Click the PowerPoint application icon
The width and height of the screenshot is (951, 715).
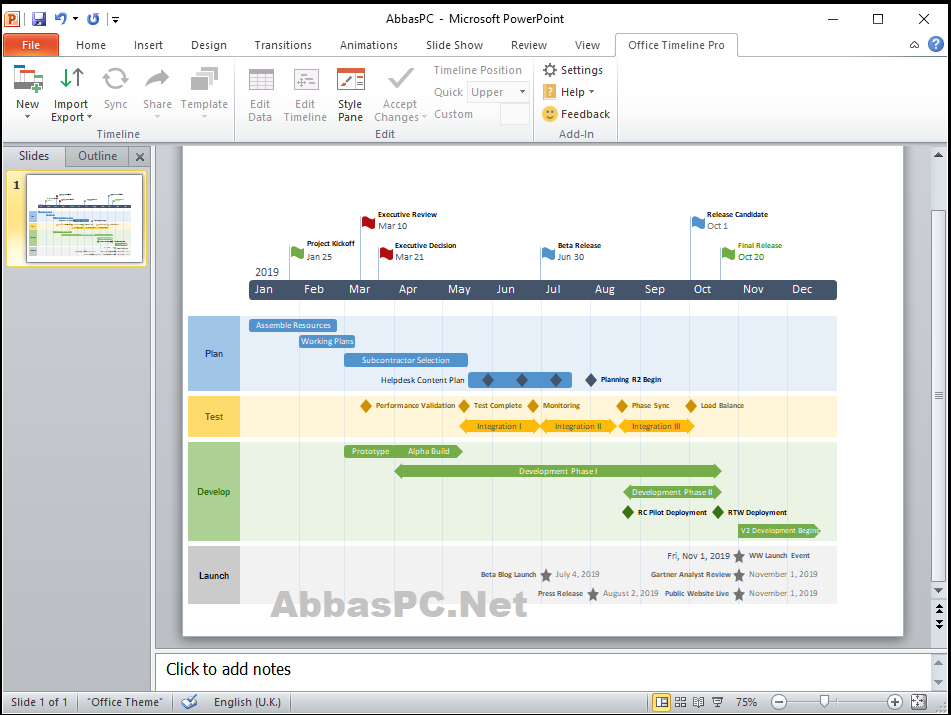[12, 19]
